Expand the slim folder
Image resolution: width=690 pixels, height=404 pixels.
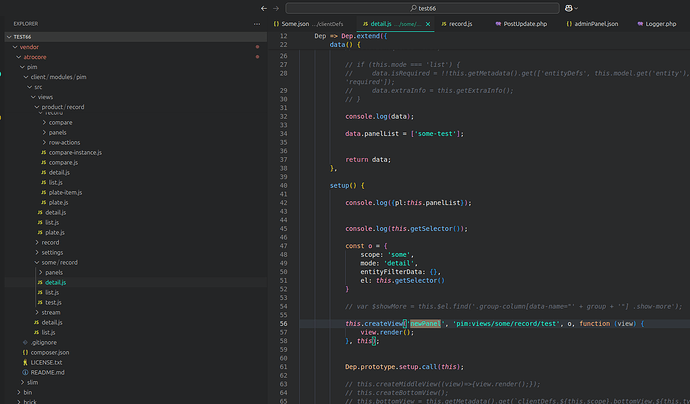22,382
